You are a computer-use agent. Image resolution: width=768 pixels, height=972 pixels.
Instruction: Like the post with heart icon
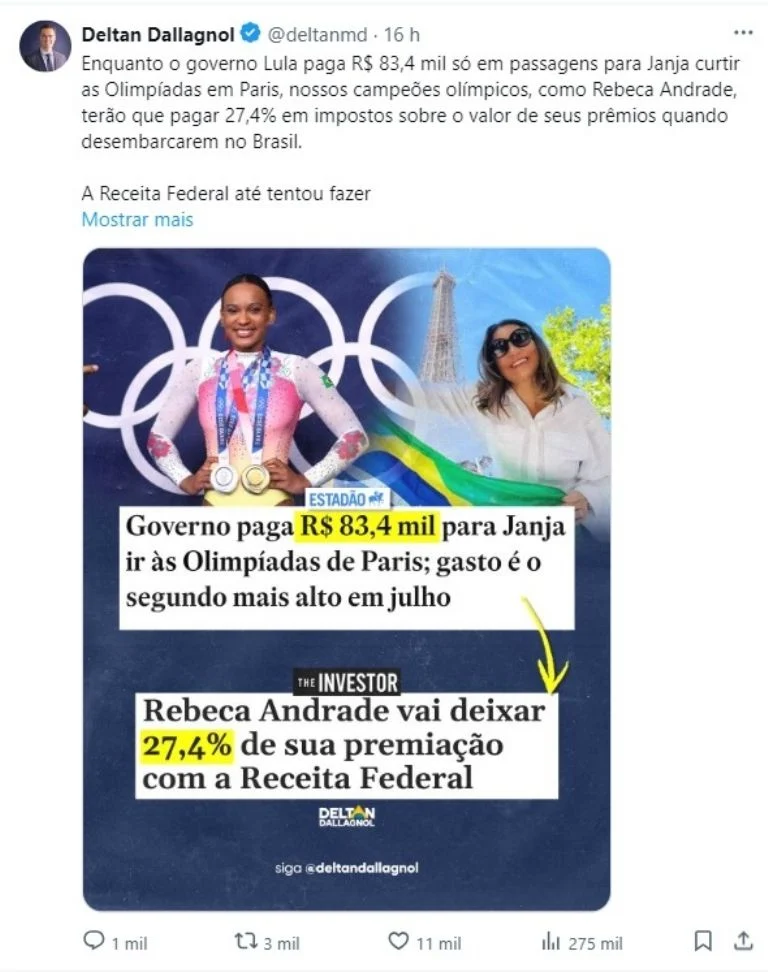[398, 941]
